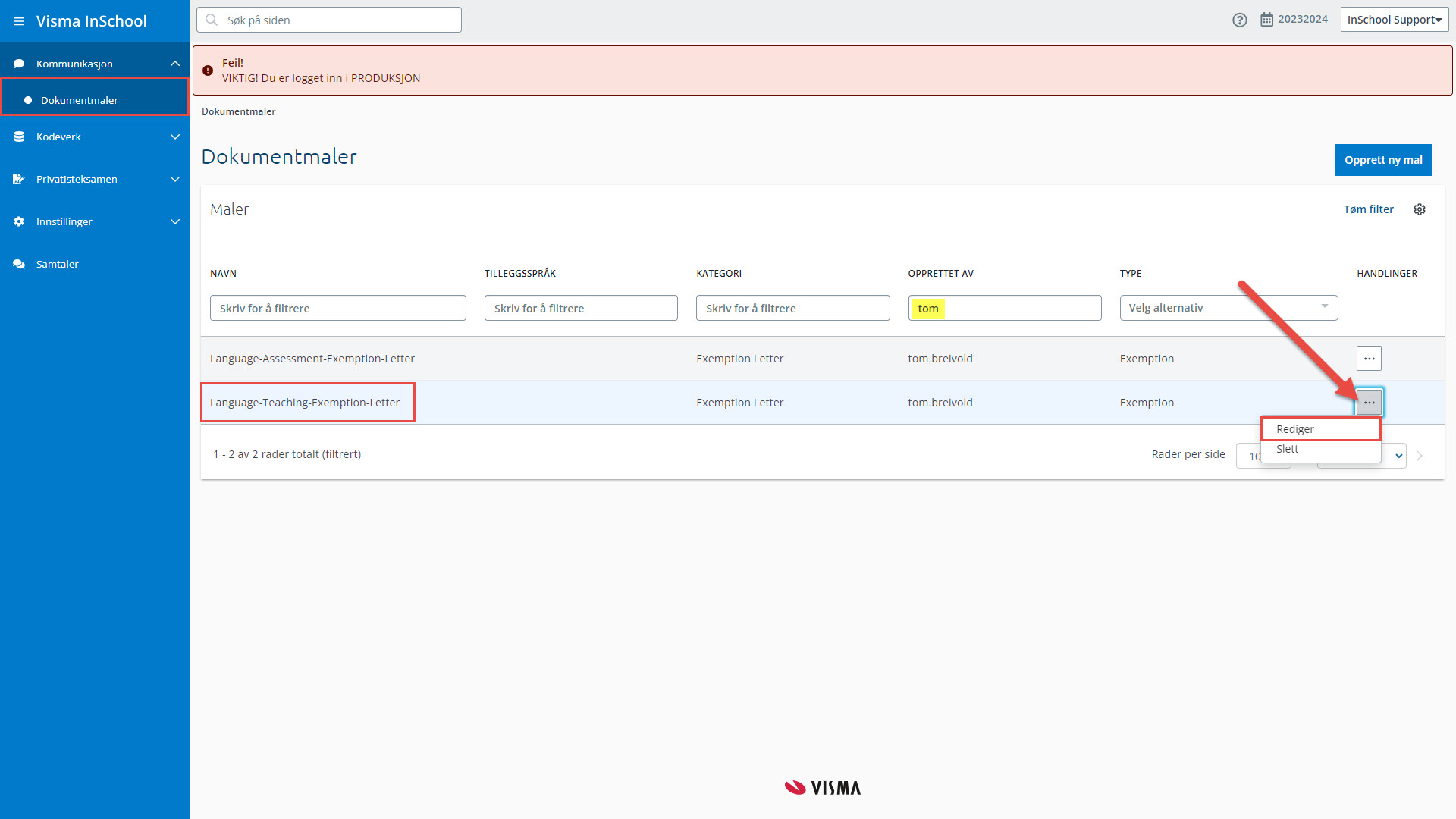Open table settings gear icon
Screen dimensions: 1456x819
(1420, 209)
